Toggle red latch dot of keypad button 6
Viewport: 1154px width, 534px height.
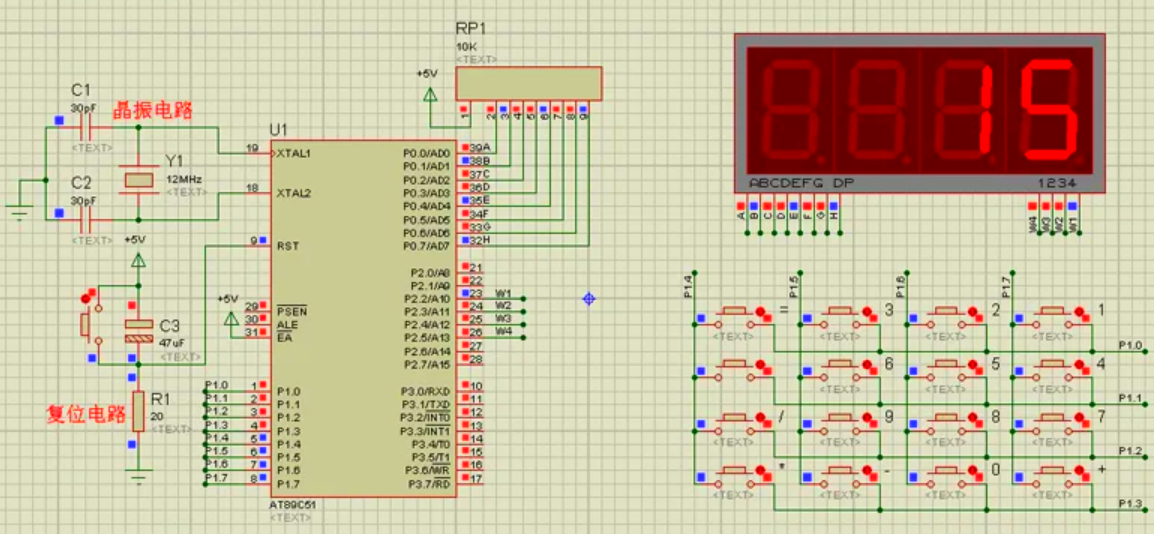[868, 366]
